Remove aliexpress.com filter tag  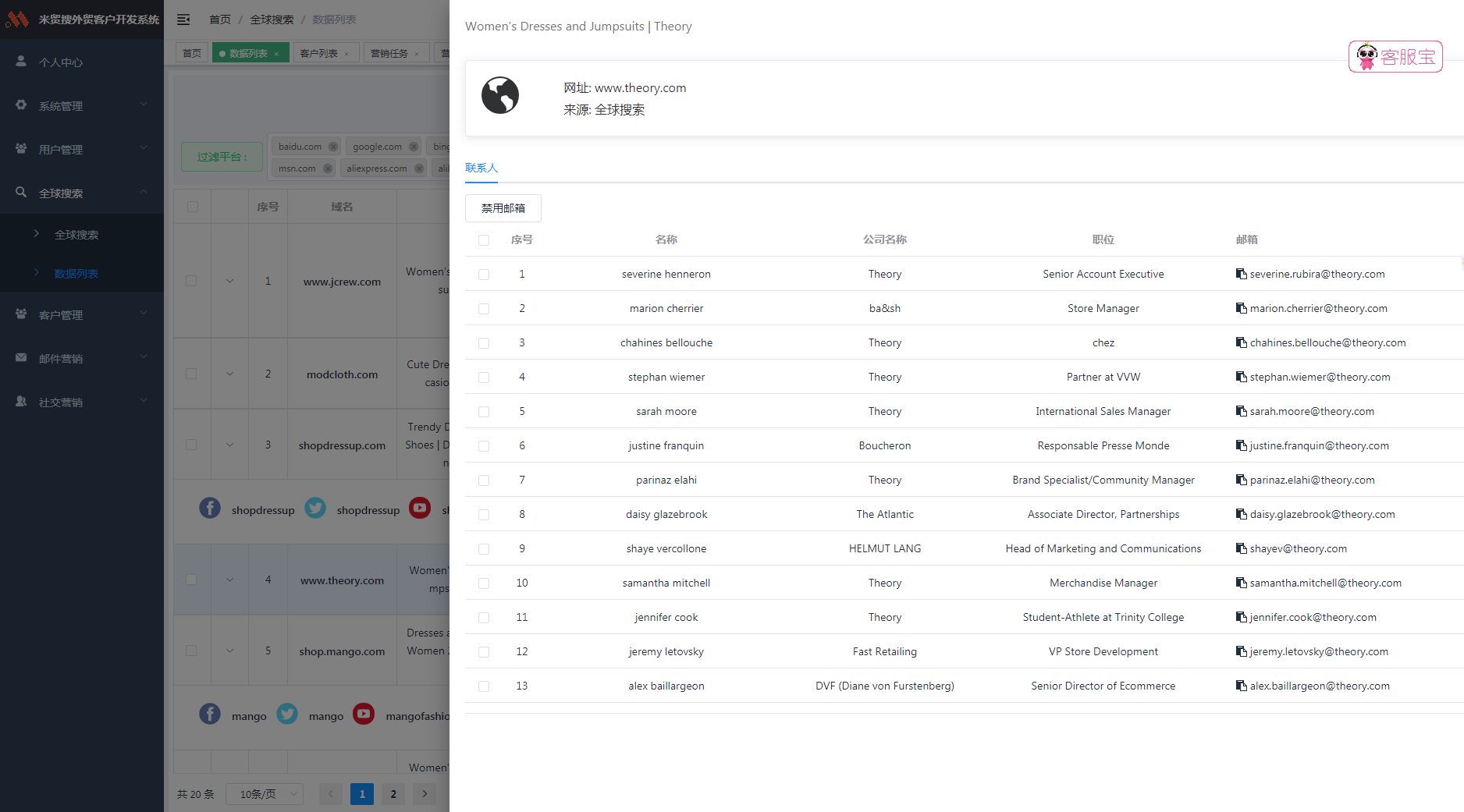(419, 168)
